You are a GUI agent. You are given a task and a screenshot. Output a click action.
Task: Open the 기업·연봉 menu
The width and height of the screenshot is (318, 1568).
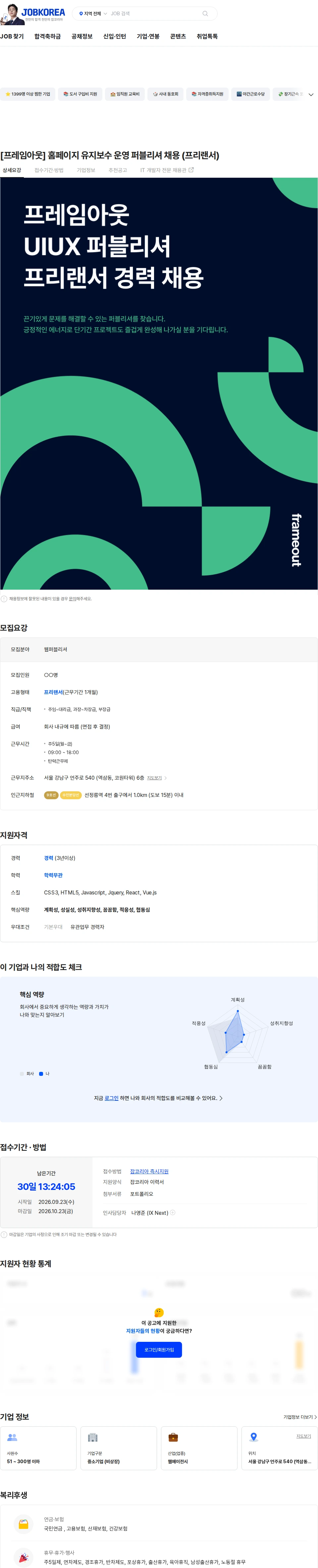148,36
